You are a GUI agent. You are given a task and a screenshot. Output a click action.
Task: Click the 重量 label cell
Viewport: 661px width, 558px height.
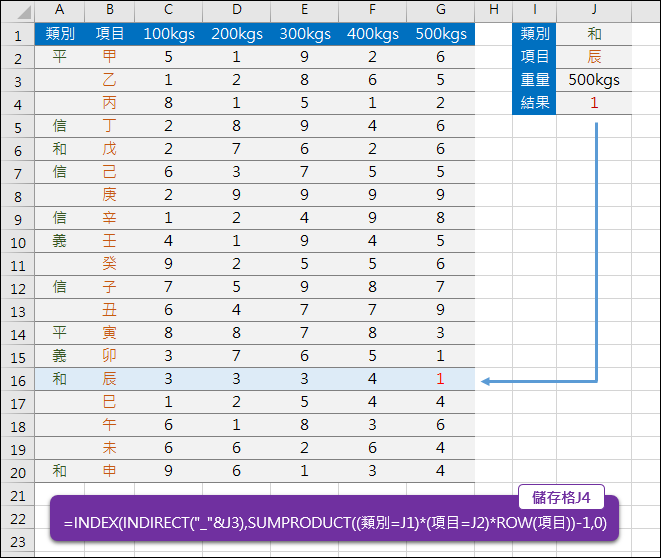535,80
